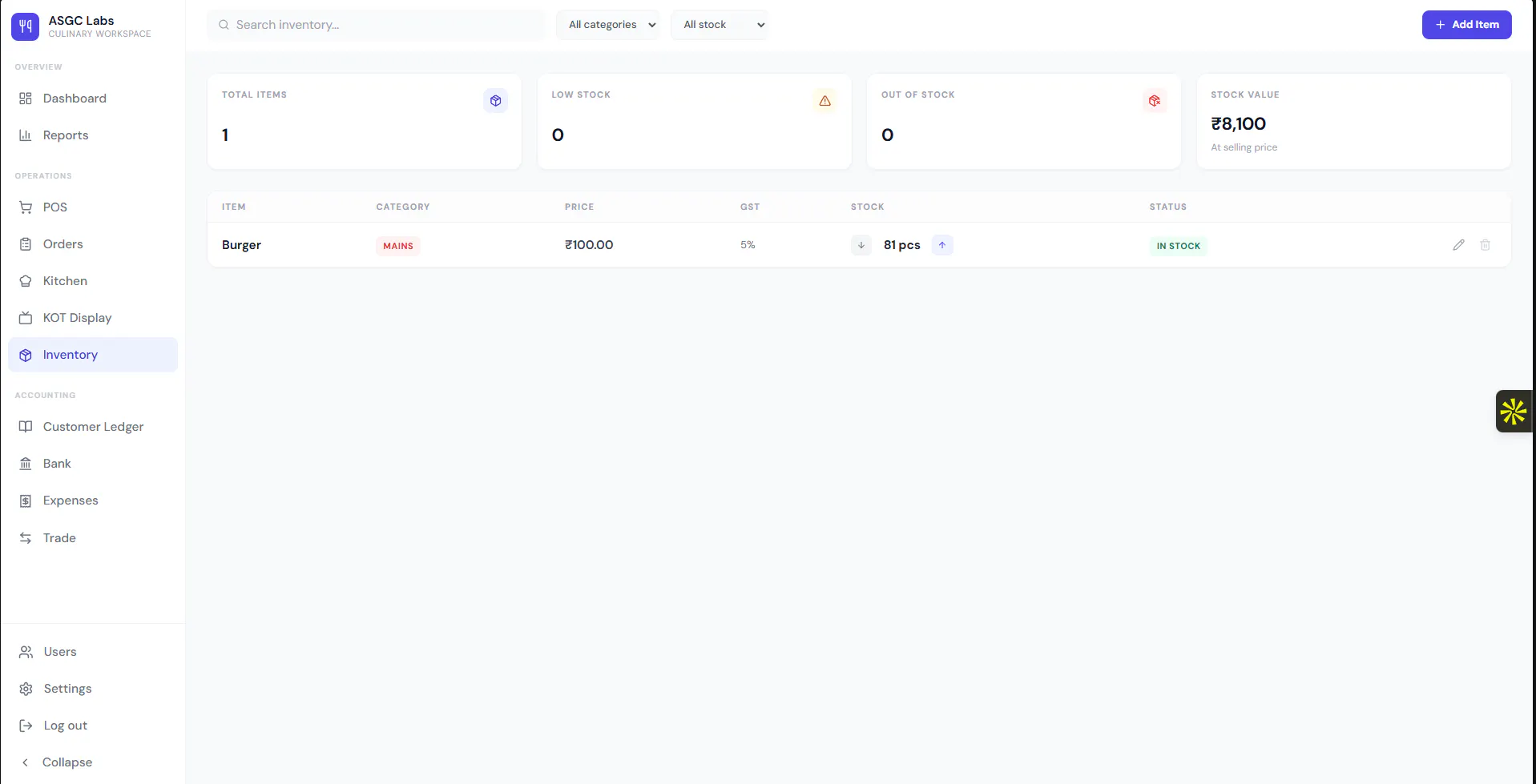The width and height of the screenshot is (1536, 784).
Task: Click the Inventory box icon in sidebar
Action: (26, 355)
